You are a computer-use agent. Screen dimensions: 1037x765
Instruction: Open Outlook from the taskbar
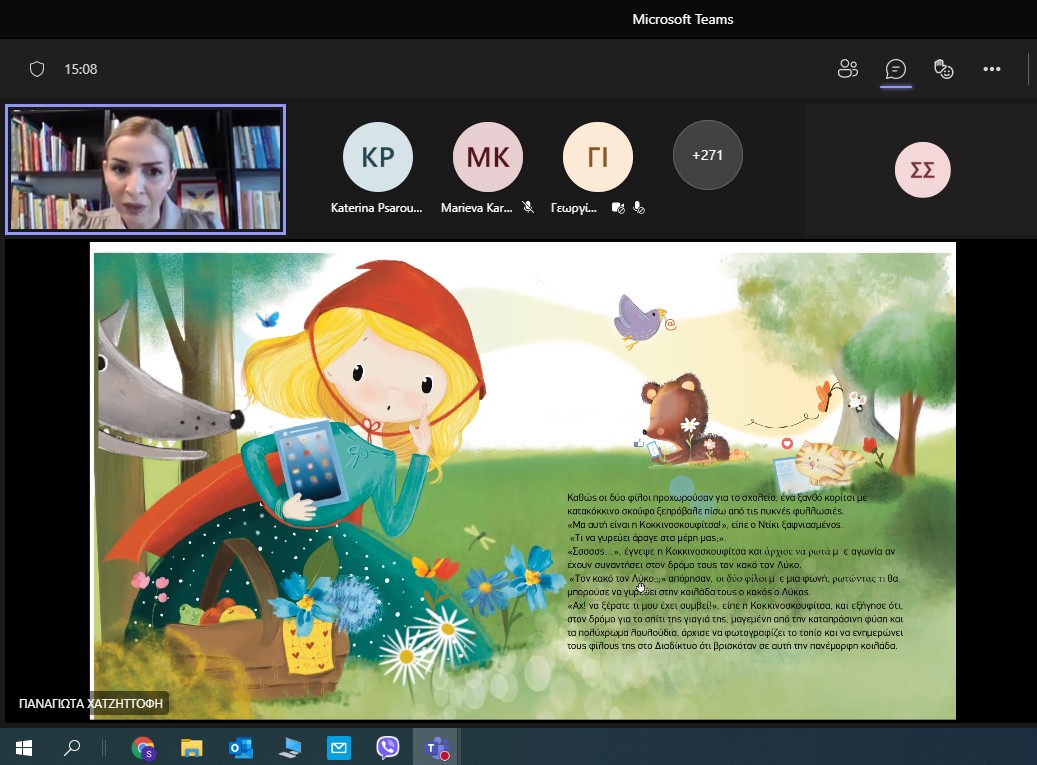[x=241, y=748]
